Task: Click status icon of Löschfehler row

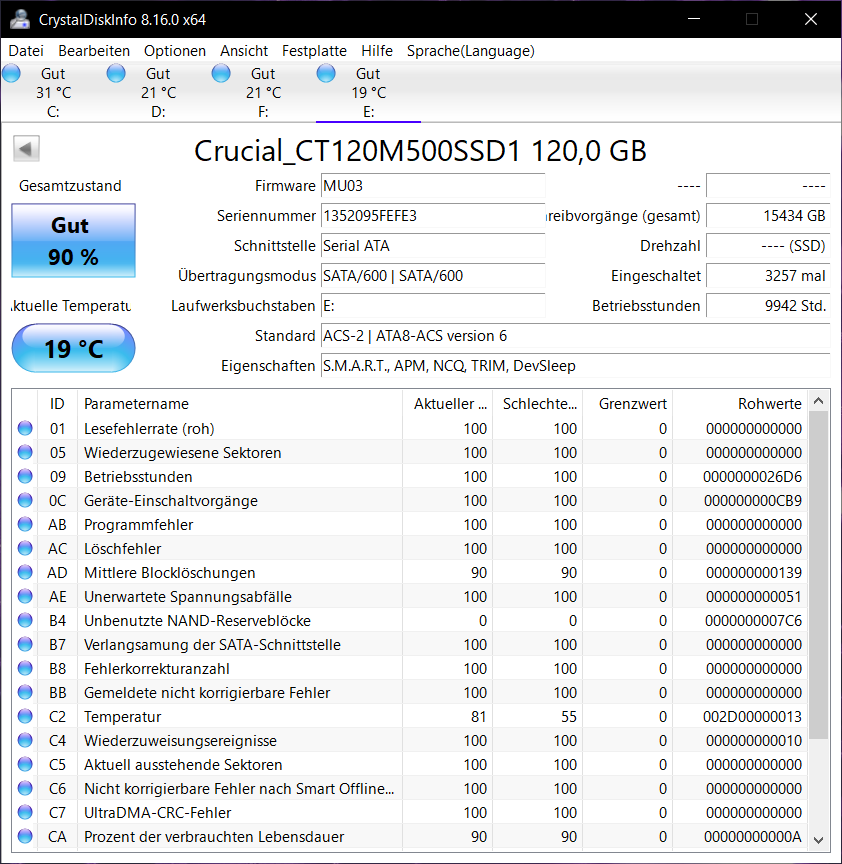Action: (x=25, y=548)
